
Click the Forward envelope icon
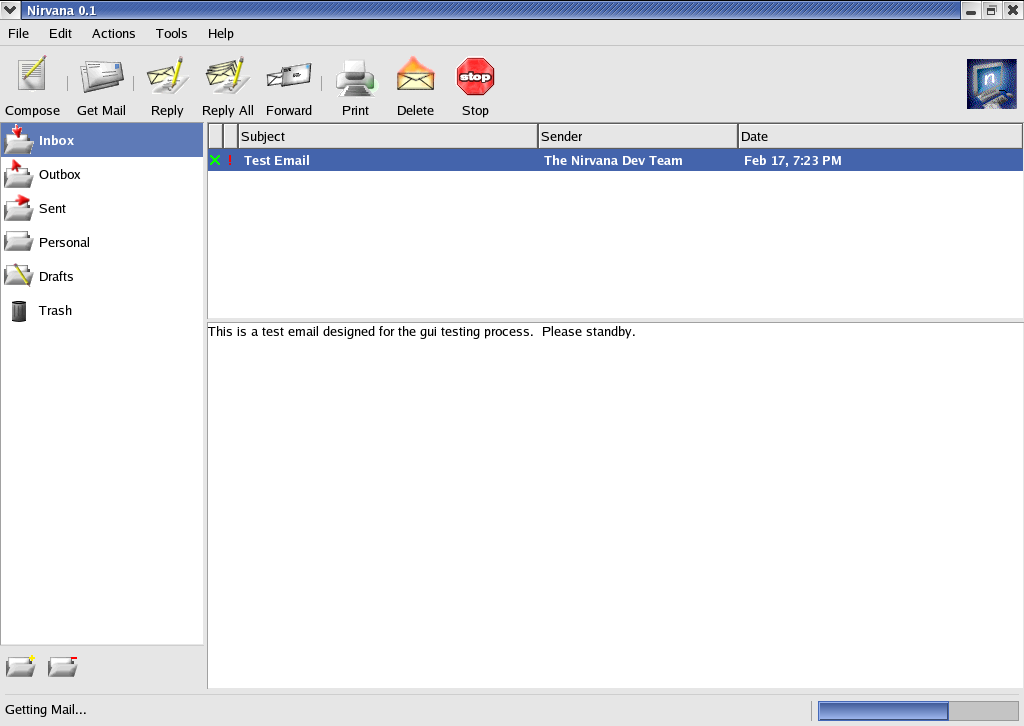(x=288, y=76)
